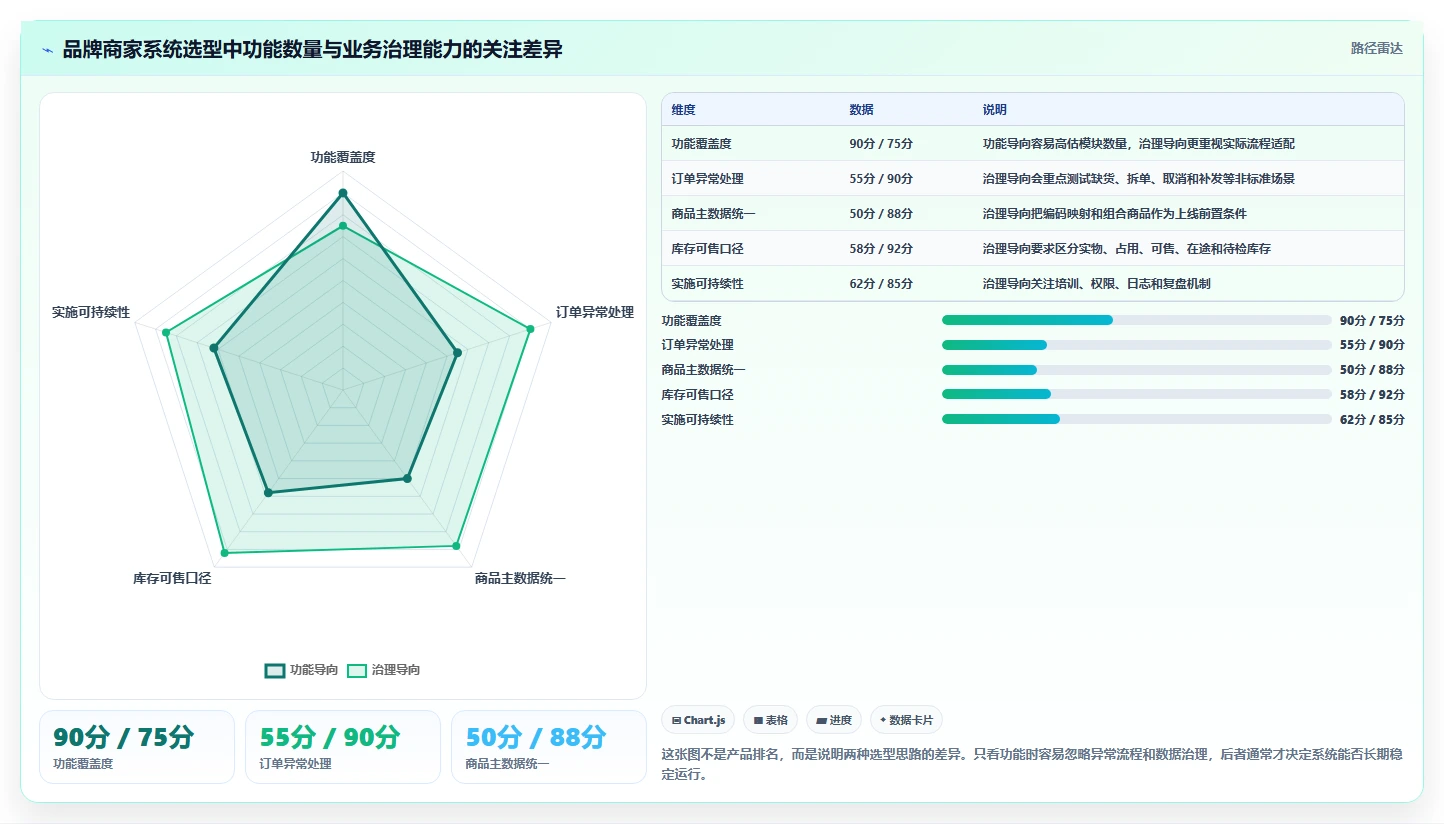The image size is (1444, 824).
Task: Select the 表格 tag chip
Action: point(770,720)
